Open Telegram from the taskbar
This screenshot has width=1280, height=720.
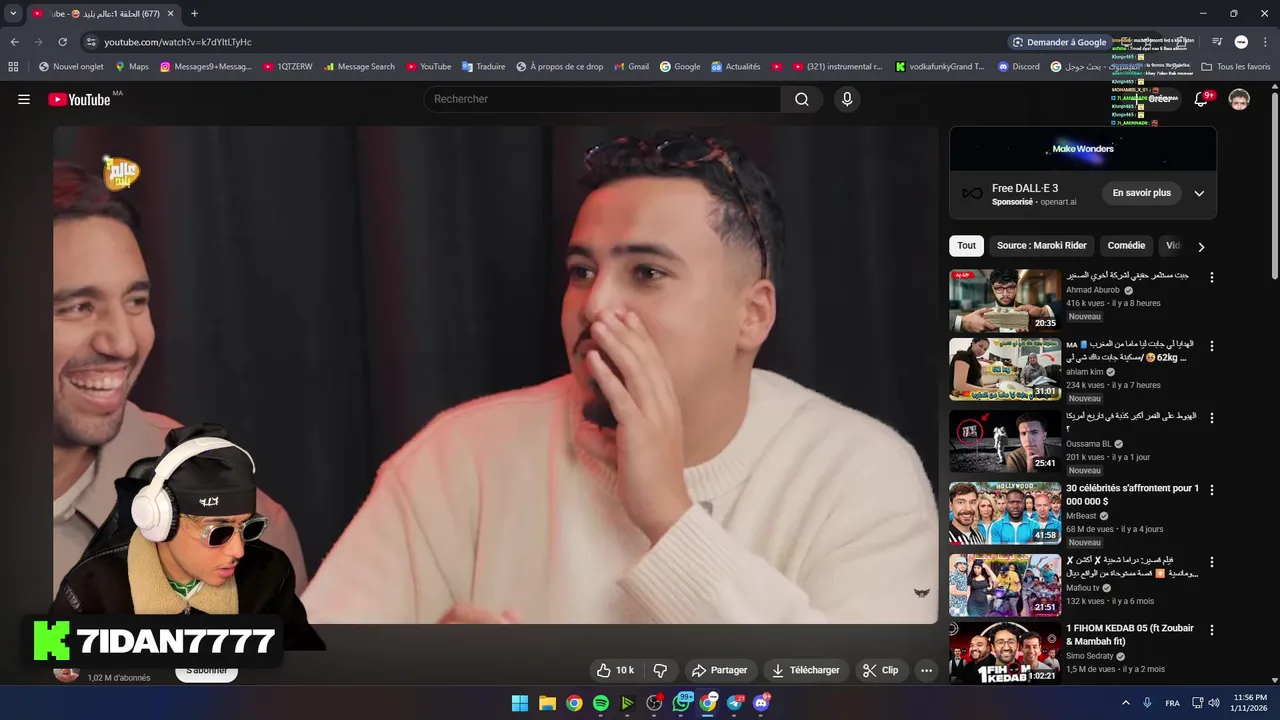click(735, 703)
